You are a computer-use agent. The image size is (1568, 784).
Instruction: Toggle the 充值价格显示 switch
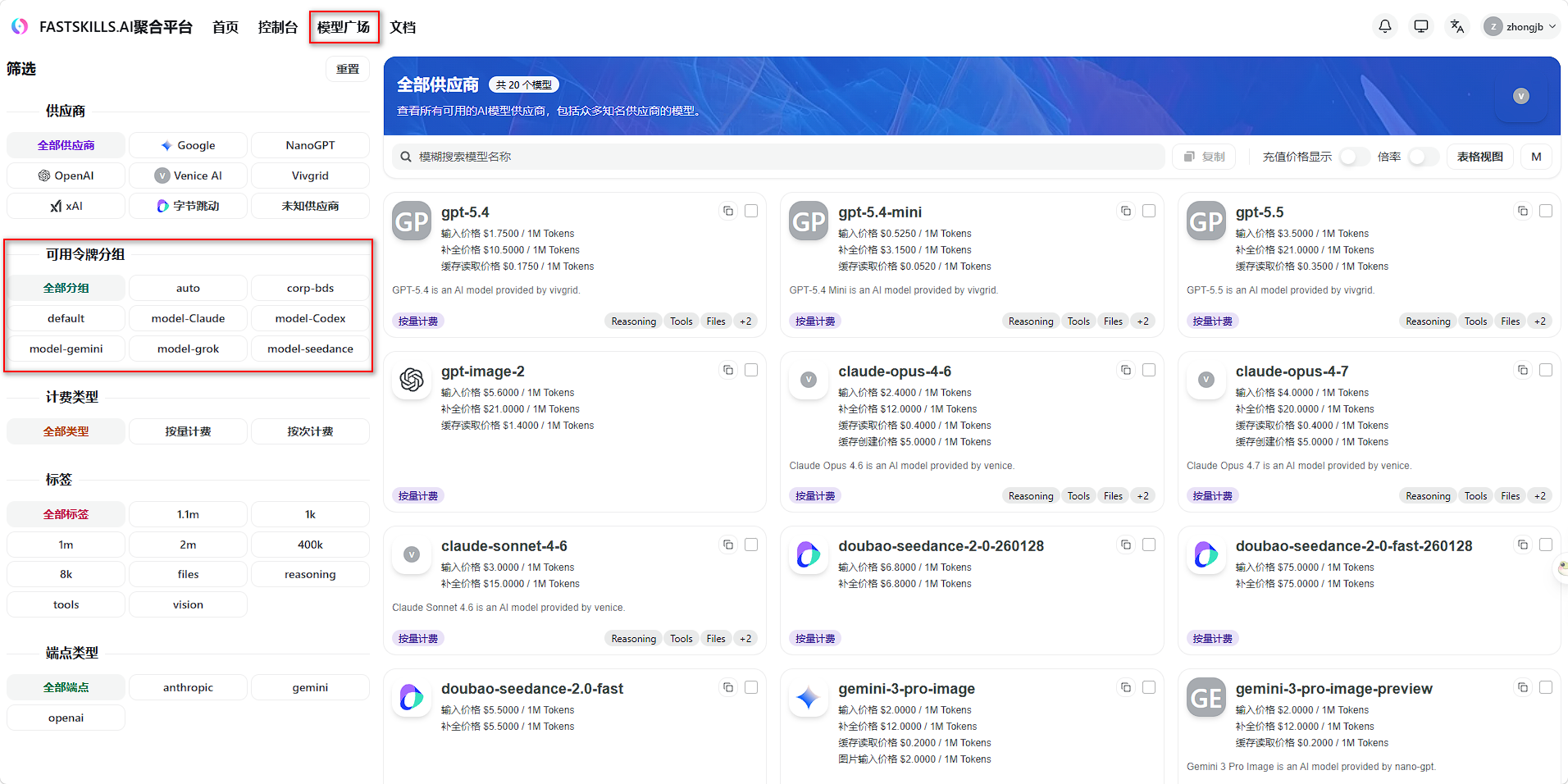[x=1354, y=157]
